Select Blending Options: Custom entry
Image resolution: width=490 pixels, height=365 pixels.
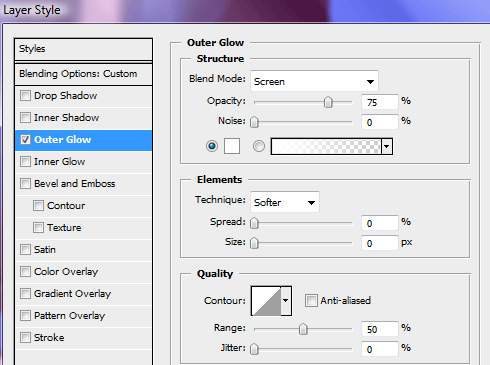83,74
